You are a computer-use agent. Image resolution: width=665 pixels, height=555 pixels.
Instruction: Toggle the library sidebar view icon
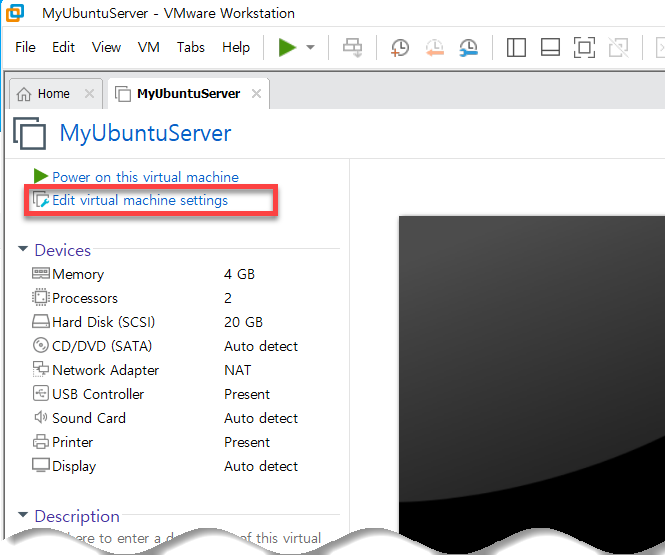coord(516,47)
